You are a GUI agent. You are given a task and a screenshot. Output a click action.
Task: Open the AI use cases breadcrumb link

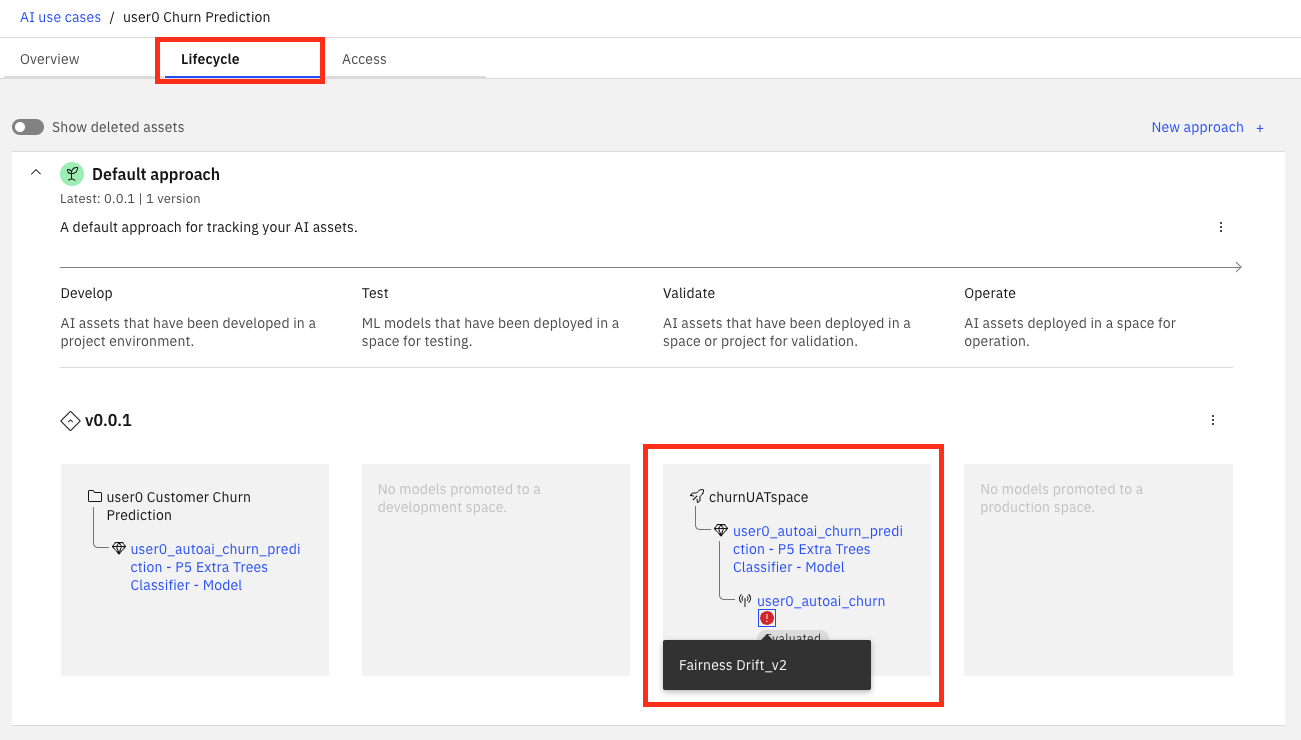pyautogui.click(x=60, y=17)
